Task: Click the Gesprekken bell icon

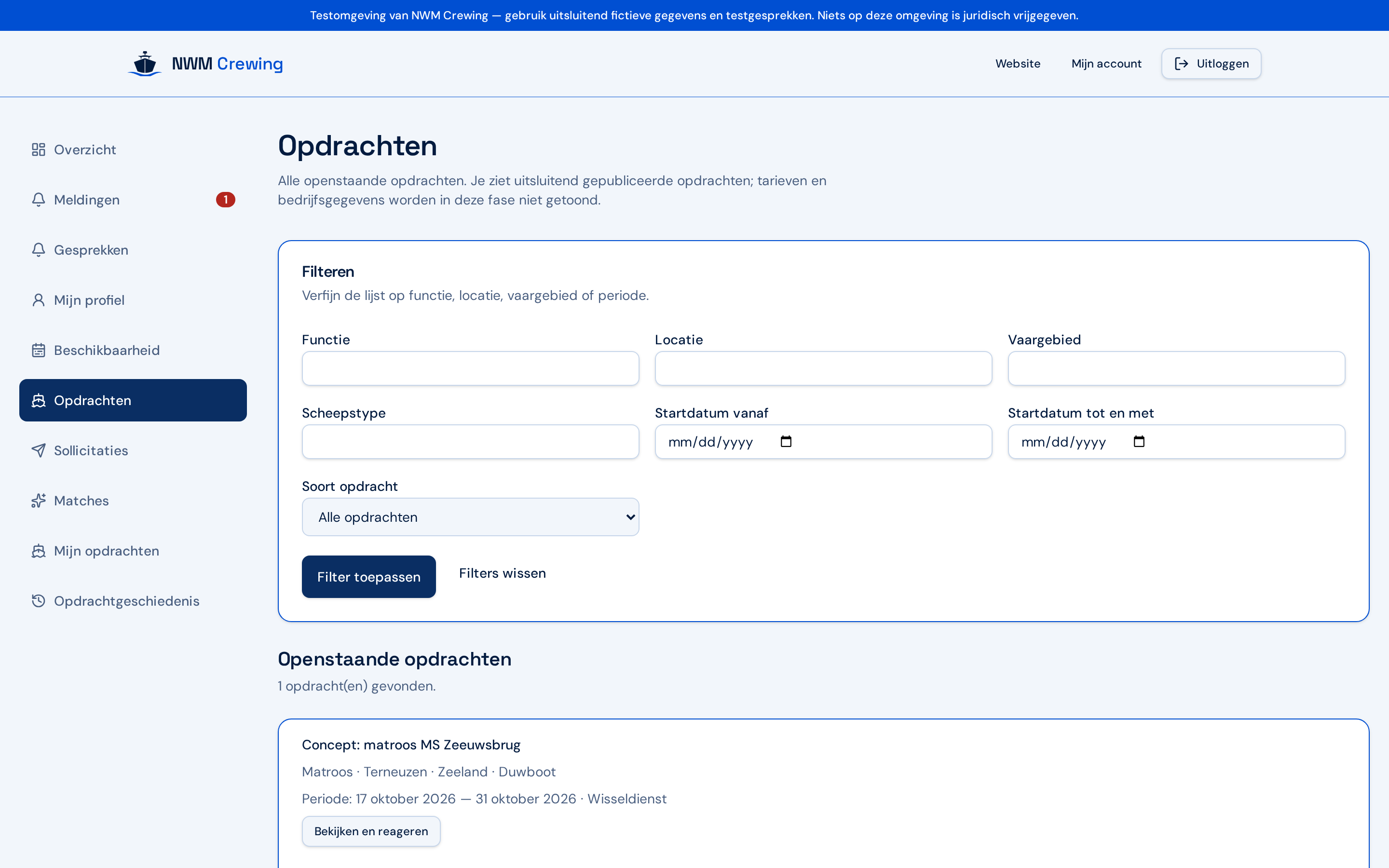Action: 39,250
